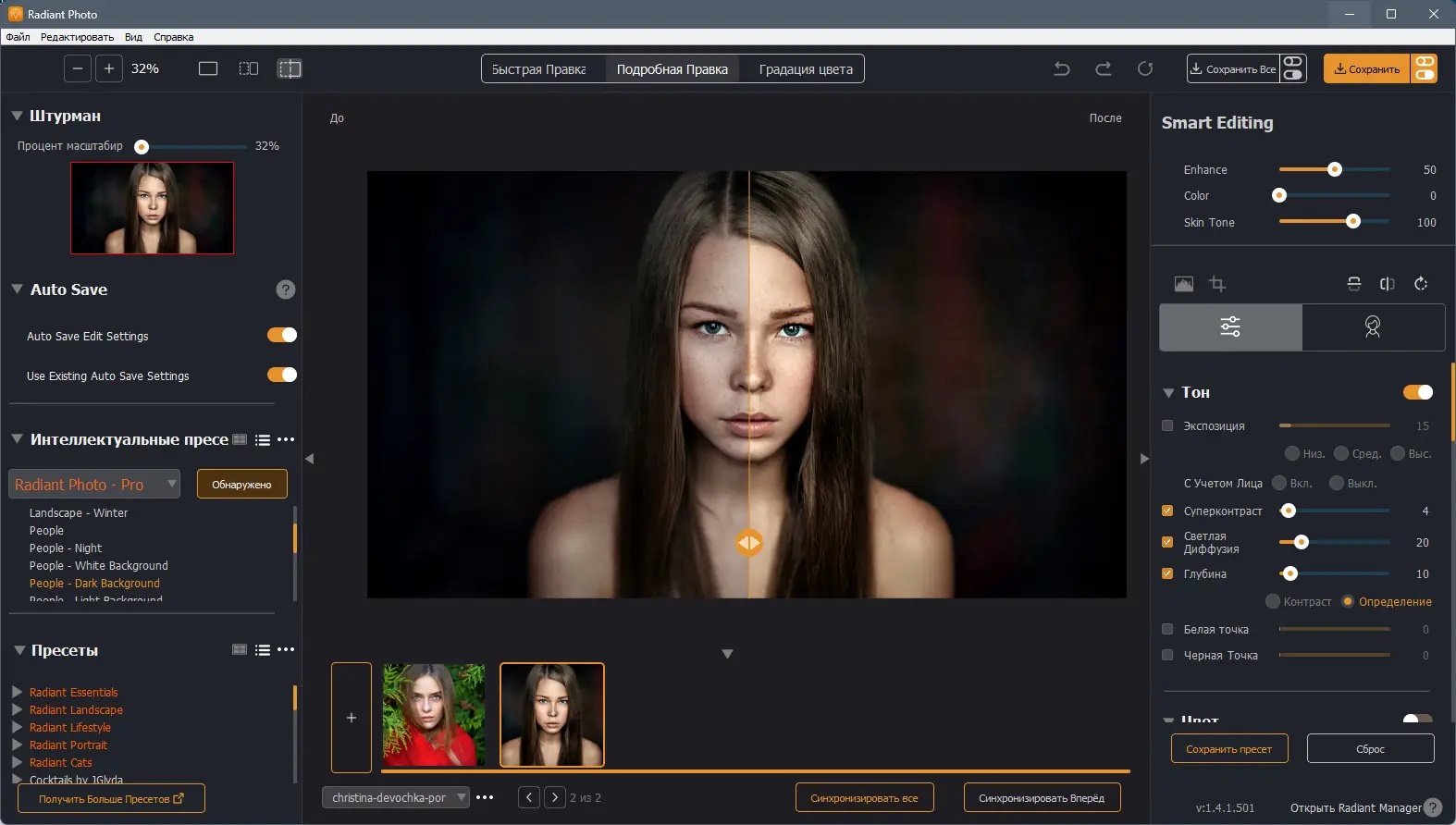Click Сохранить пресет button
The width and height of the screenshot is (1456, 825).
1228,748
